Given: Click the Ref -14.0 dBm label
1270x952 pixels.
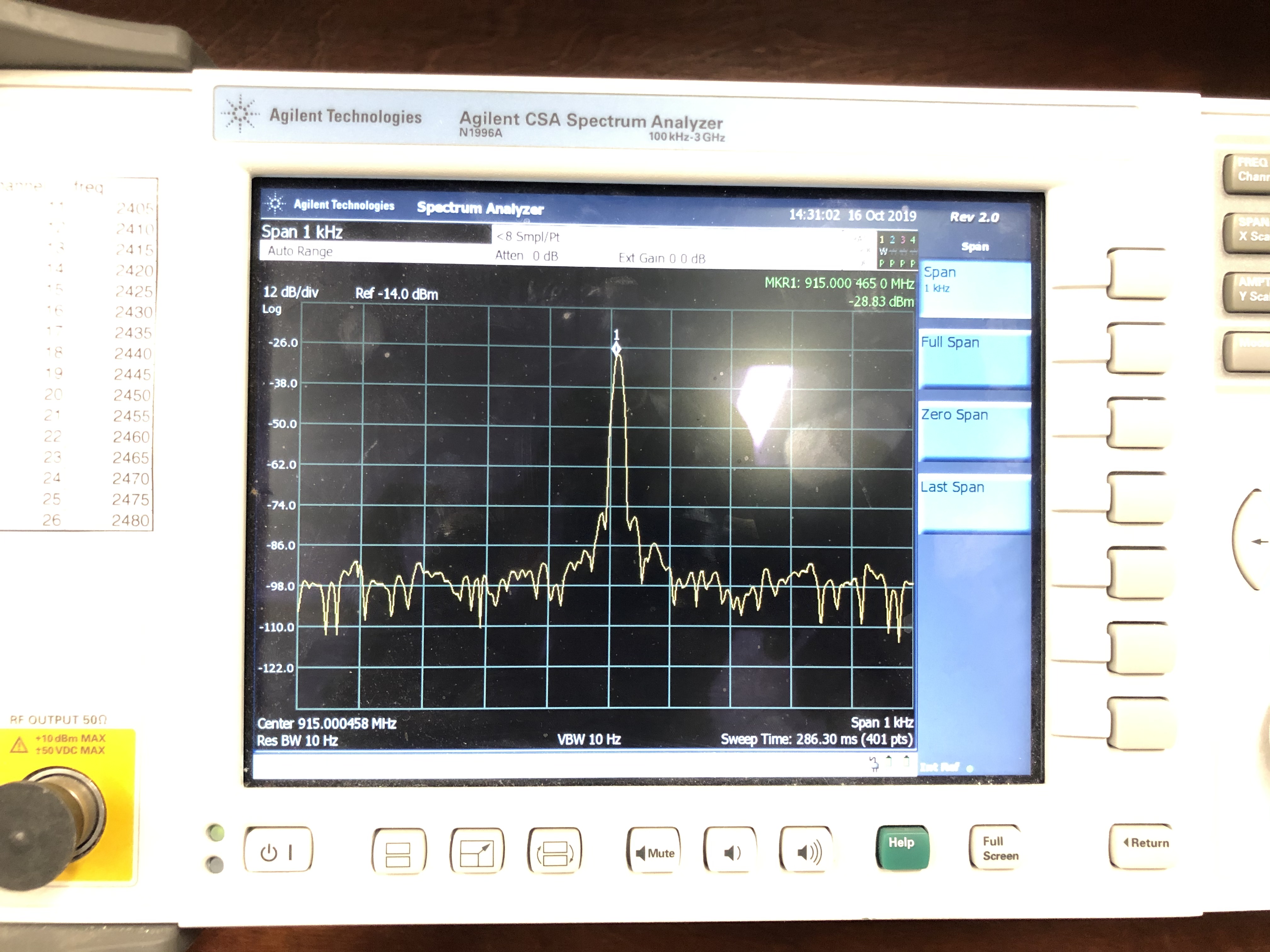Looking at the screenshot, I should tap(397, 294).
